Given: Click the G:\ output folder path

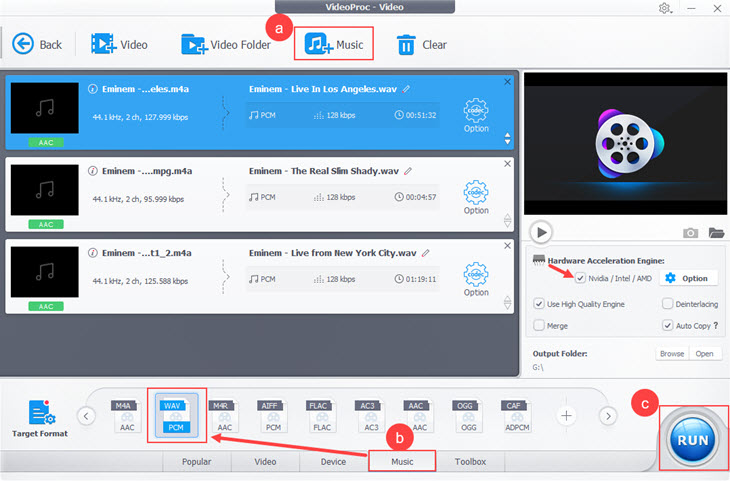Looking at the screenshot, I should click(538, 367).
